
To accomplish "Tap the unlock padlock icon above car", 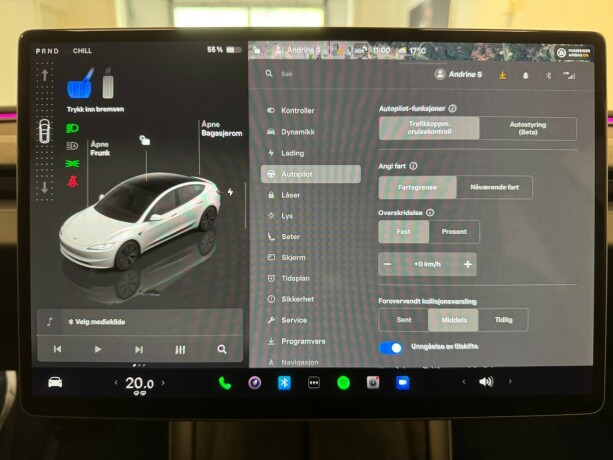I will pos(145,140).
